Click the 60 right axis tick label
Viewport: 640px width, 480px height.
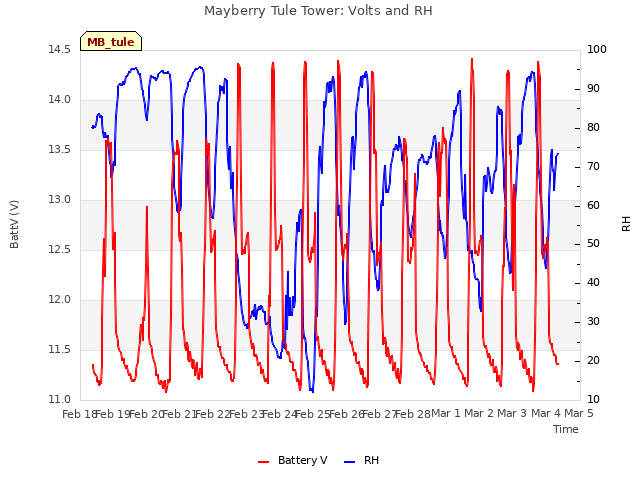(x=593, y=205)
